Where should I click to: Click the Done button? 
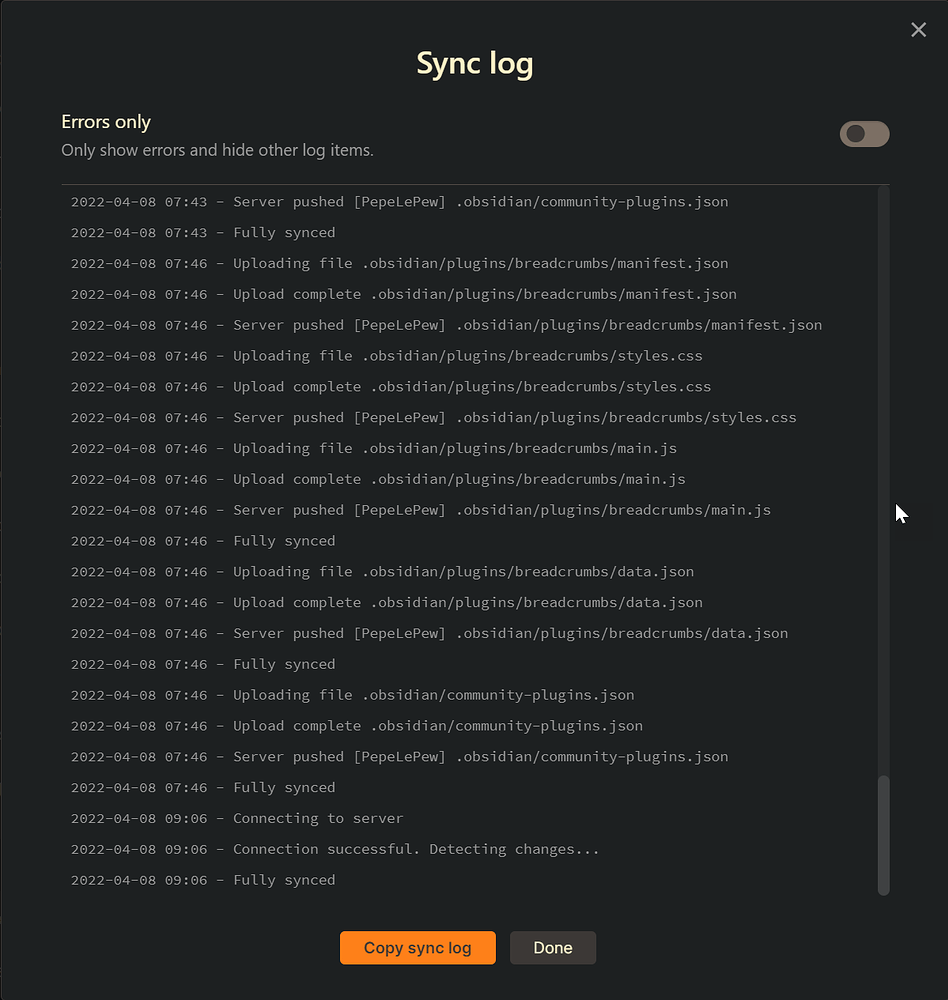(552, 947)
